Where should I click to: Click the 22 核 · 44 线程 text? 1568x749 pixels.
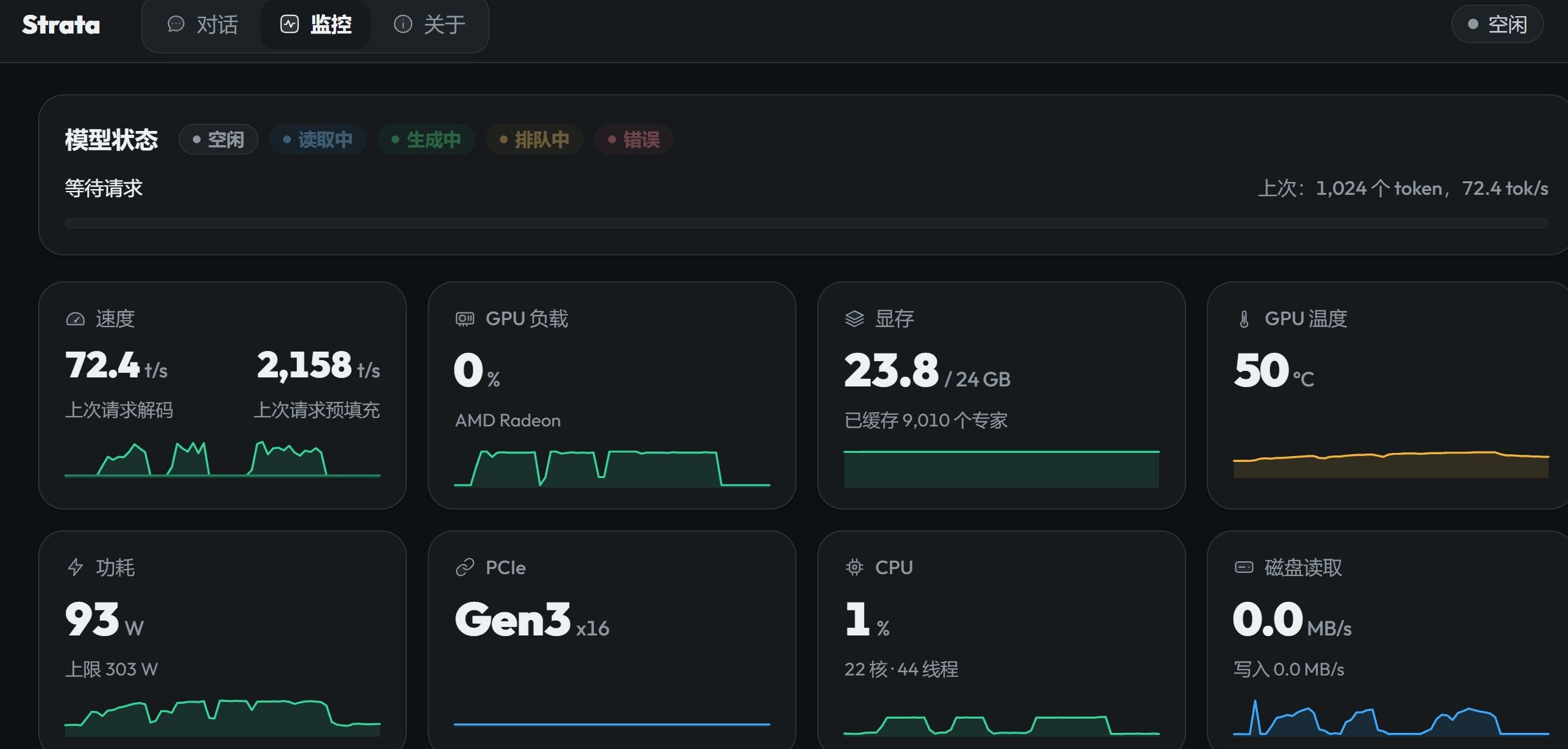(x=901, y=670)
